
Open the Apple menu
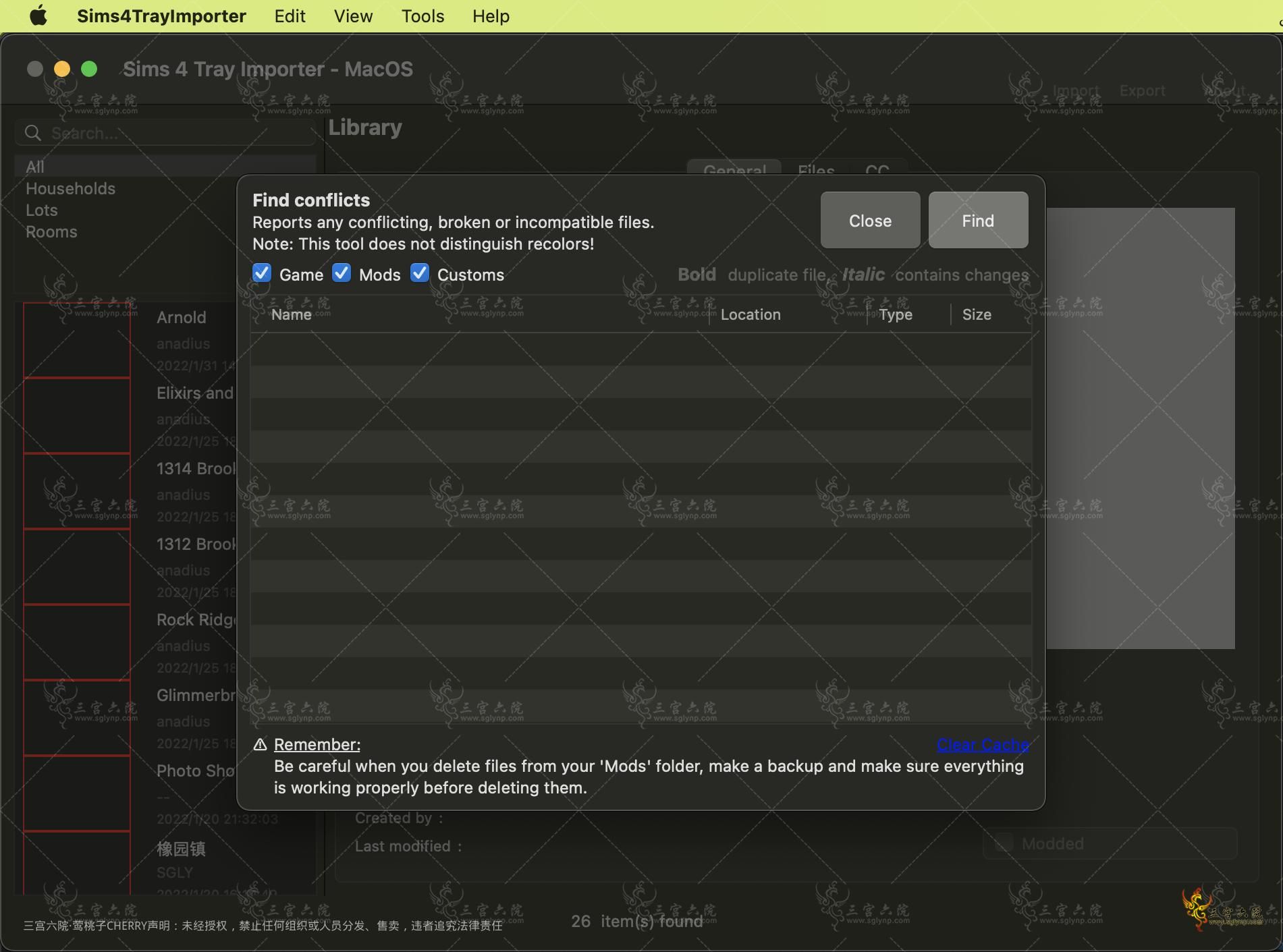click(38, 16)
